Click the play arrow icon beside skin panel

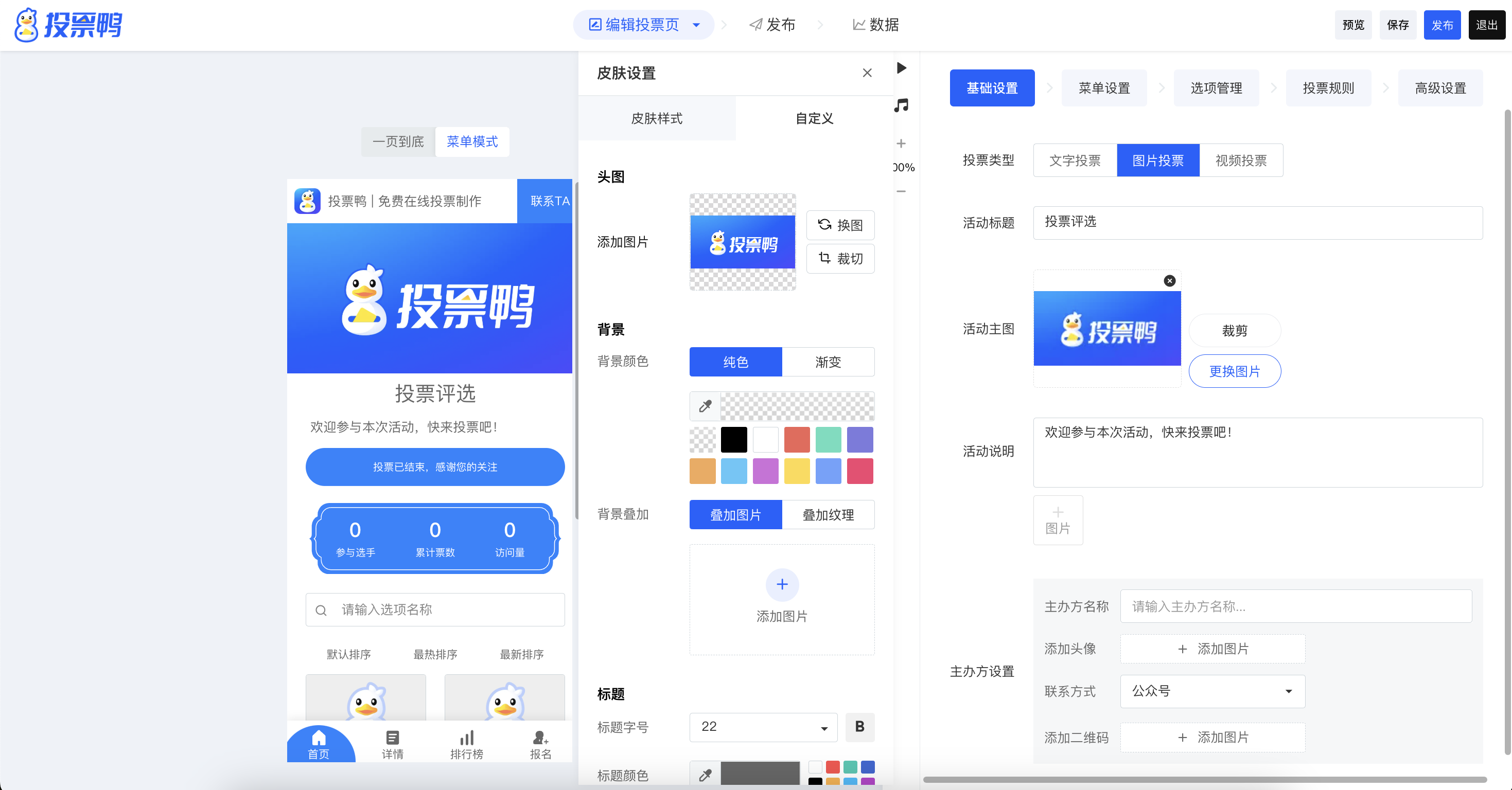coord(902,68)
